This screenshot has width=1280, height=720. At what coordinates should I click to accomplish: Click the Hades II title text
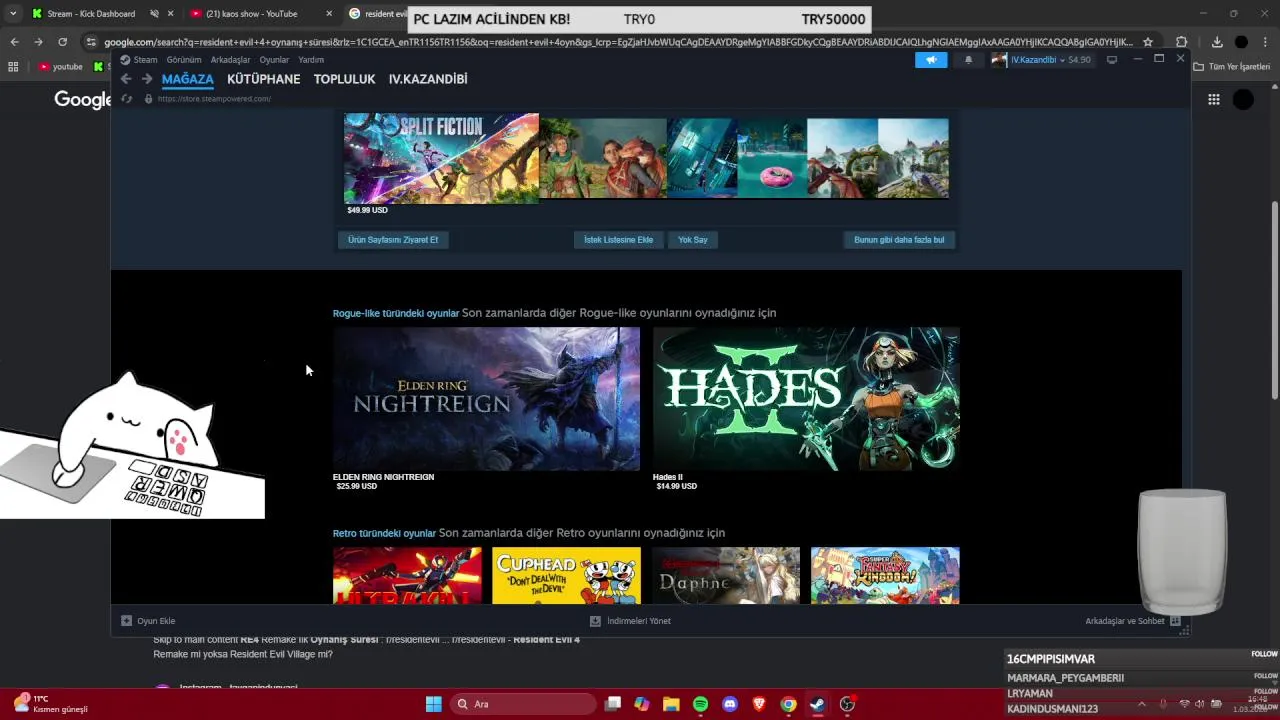click(x=668, y=477)
